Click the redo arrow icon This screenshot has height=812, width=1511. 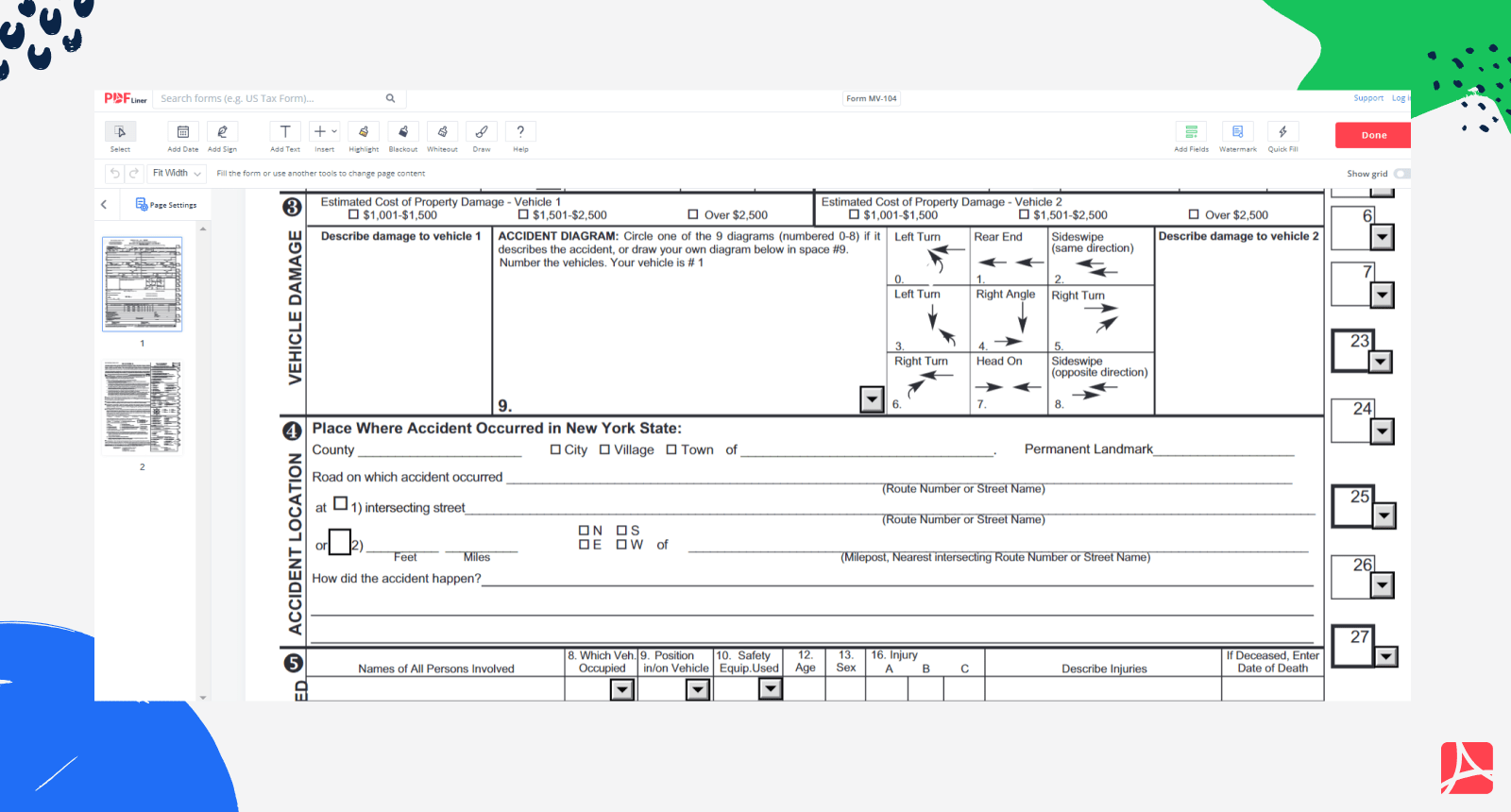click(x=133, y=174)
